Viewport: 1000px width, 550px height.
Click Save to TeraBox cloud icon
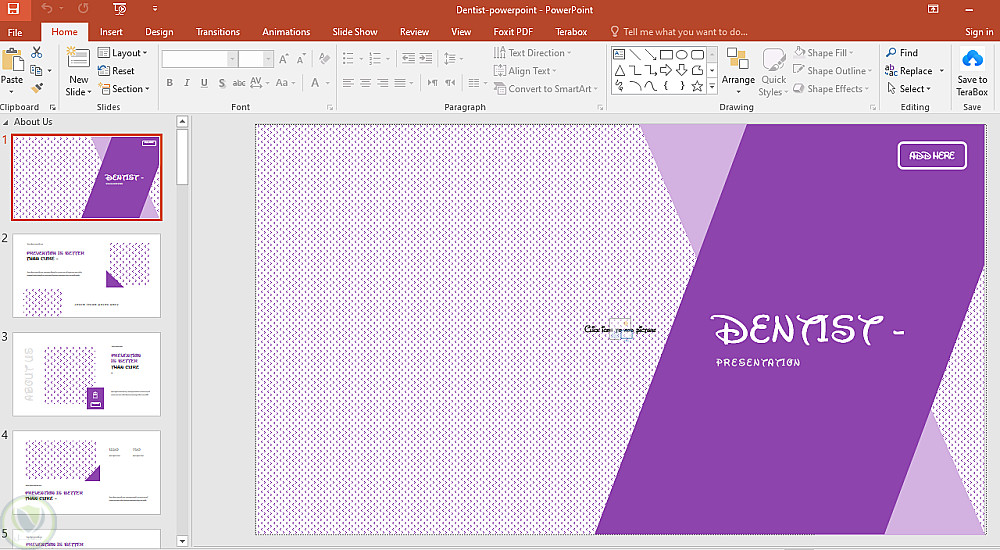click(x=972, y=59)
